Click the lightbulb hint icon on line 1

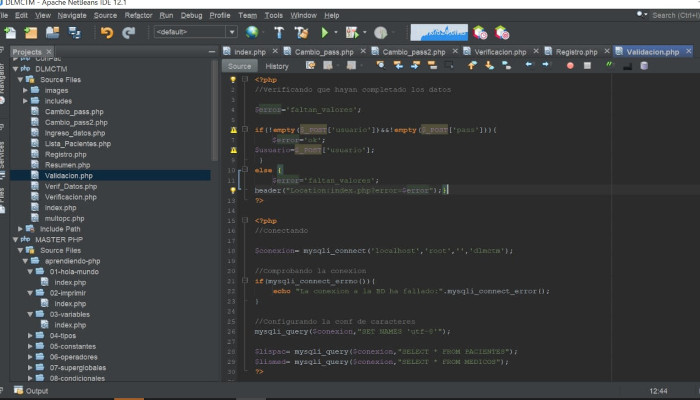(233, 79)
